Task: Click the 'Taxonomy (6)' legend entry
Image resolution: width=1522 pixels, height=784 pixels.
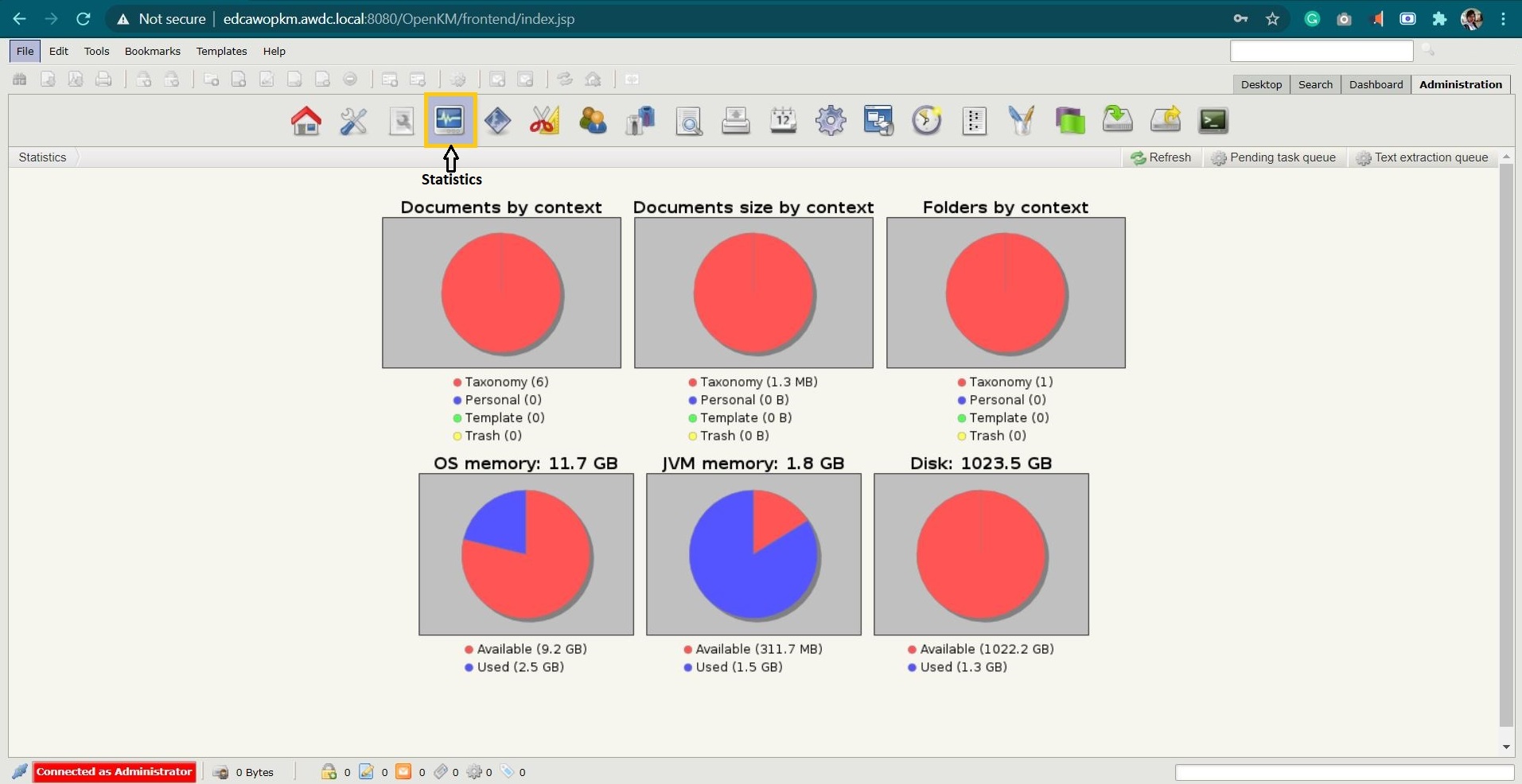Action: coord(501,382)
